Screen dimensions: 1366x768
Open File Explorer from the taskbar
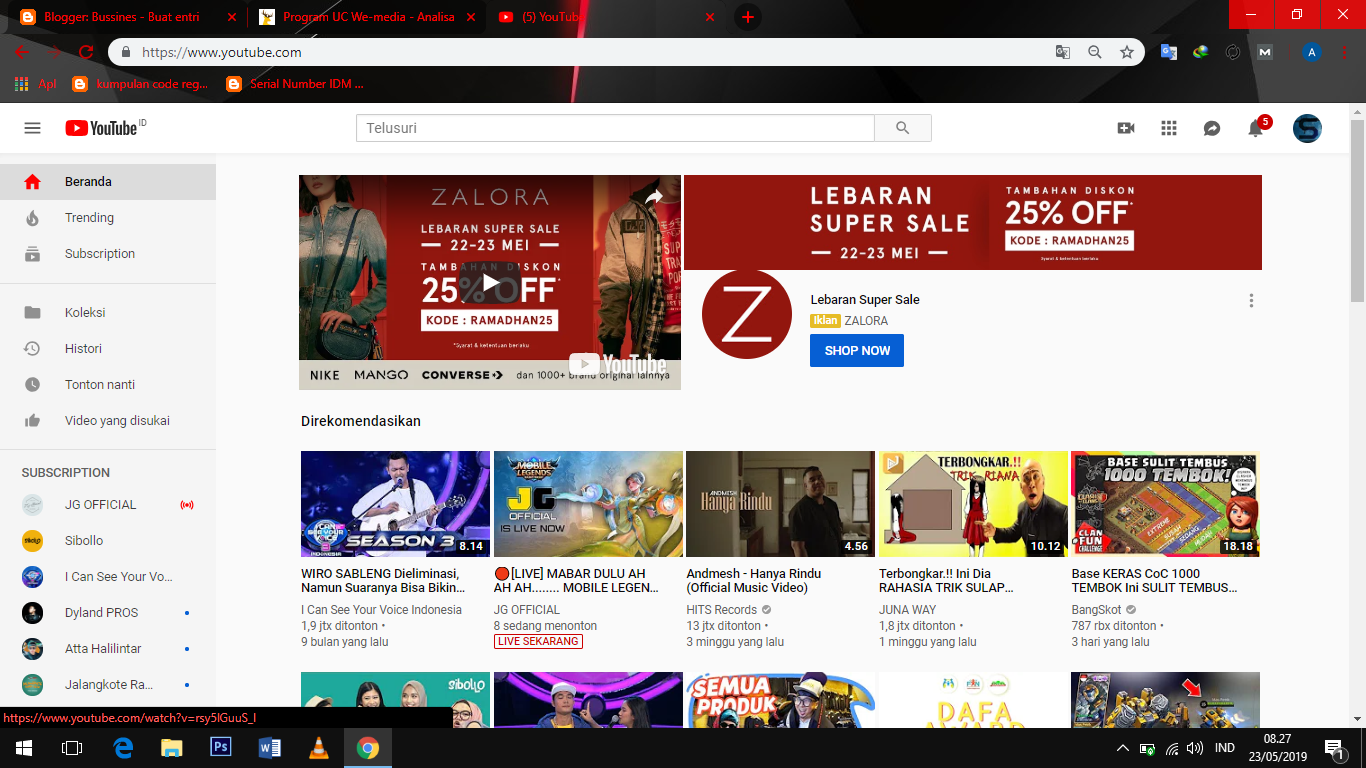172,748
